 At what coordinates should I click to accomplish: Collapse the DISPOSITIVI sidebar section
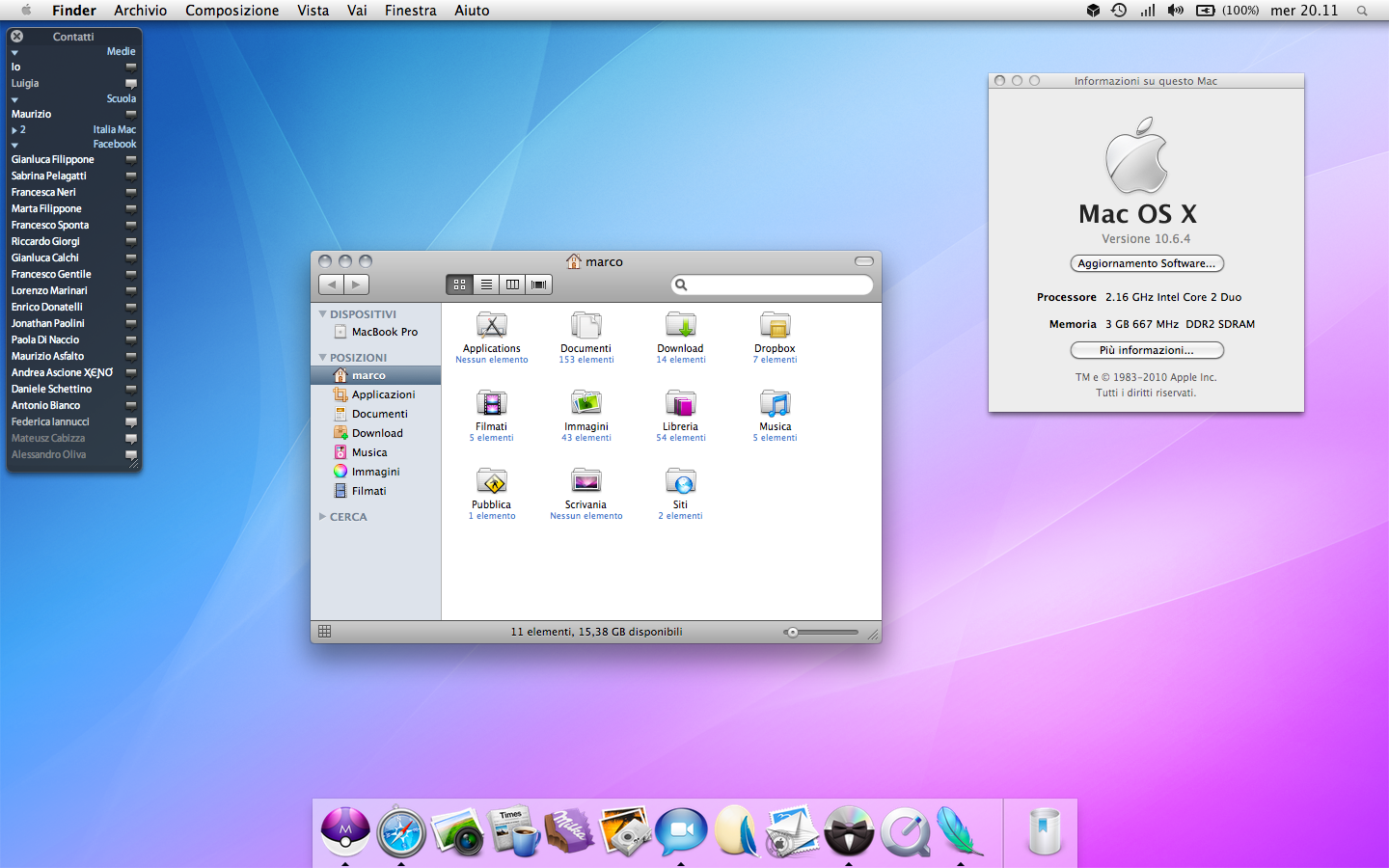323,314
